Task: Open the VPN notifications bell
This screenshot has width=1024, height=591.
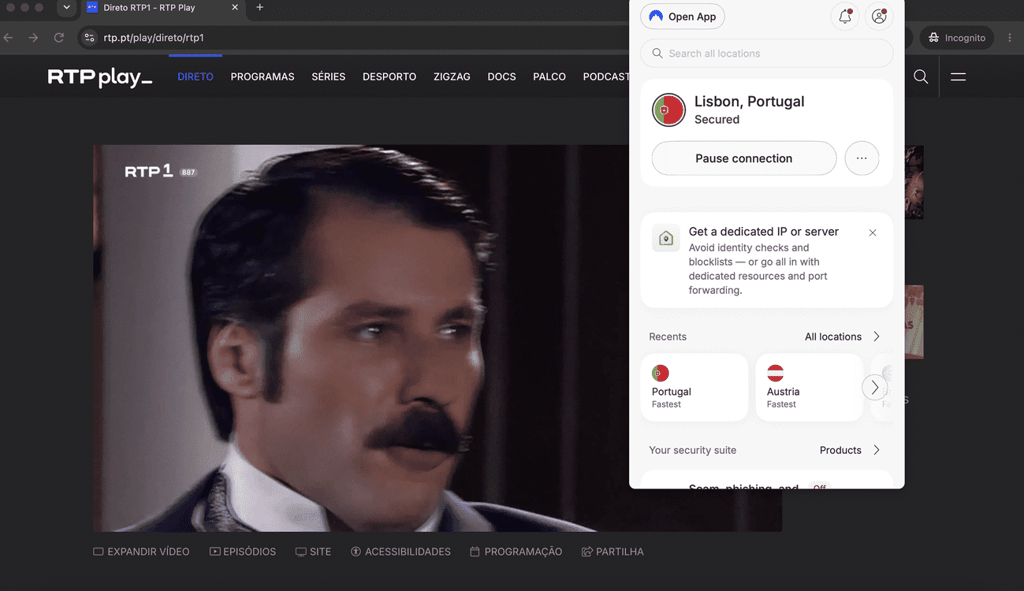Action: click(x=844, y=16)
